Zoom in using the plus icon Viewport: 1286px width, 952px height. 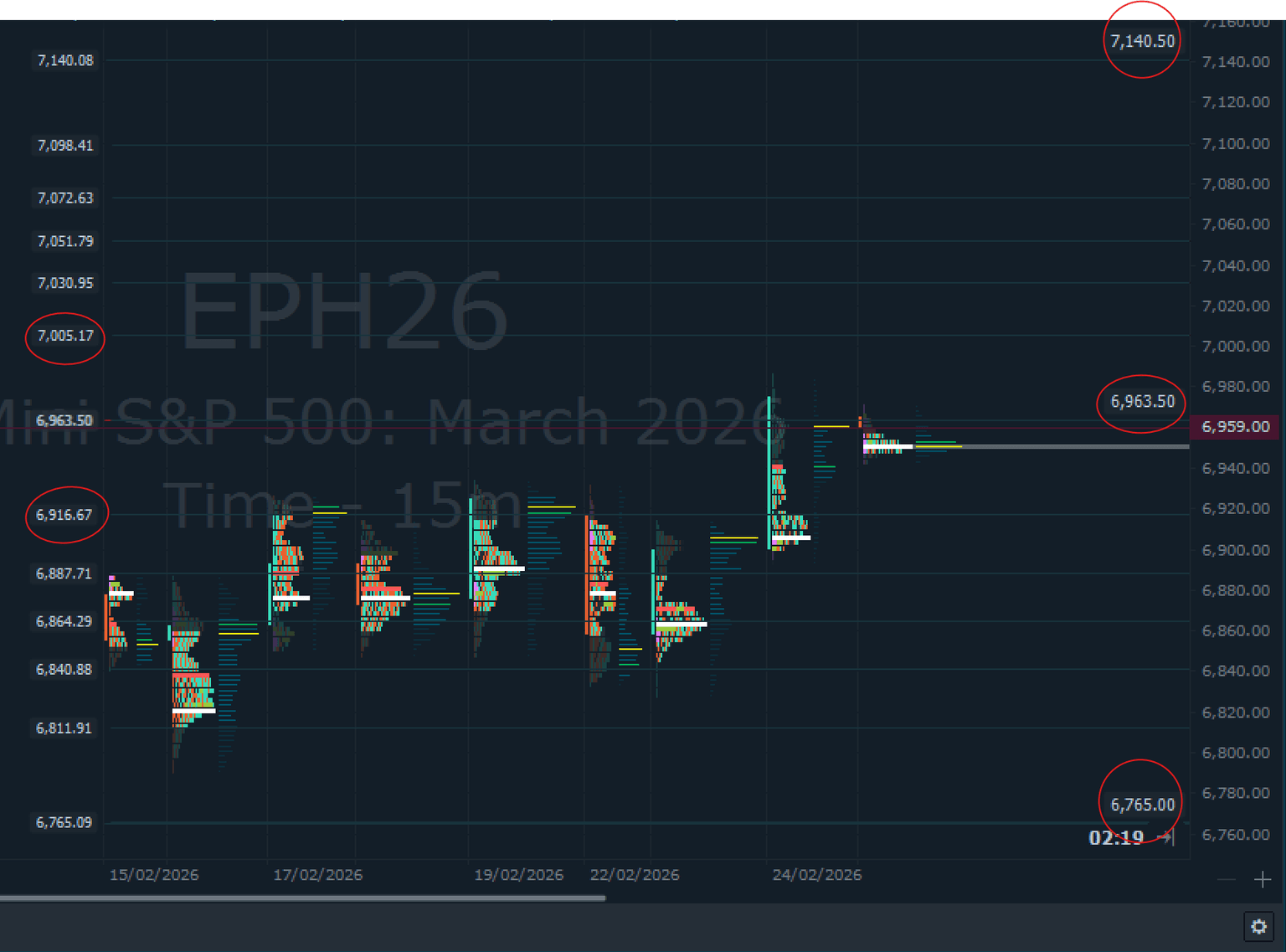coord(1263,879)
